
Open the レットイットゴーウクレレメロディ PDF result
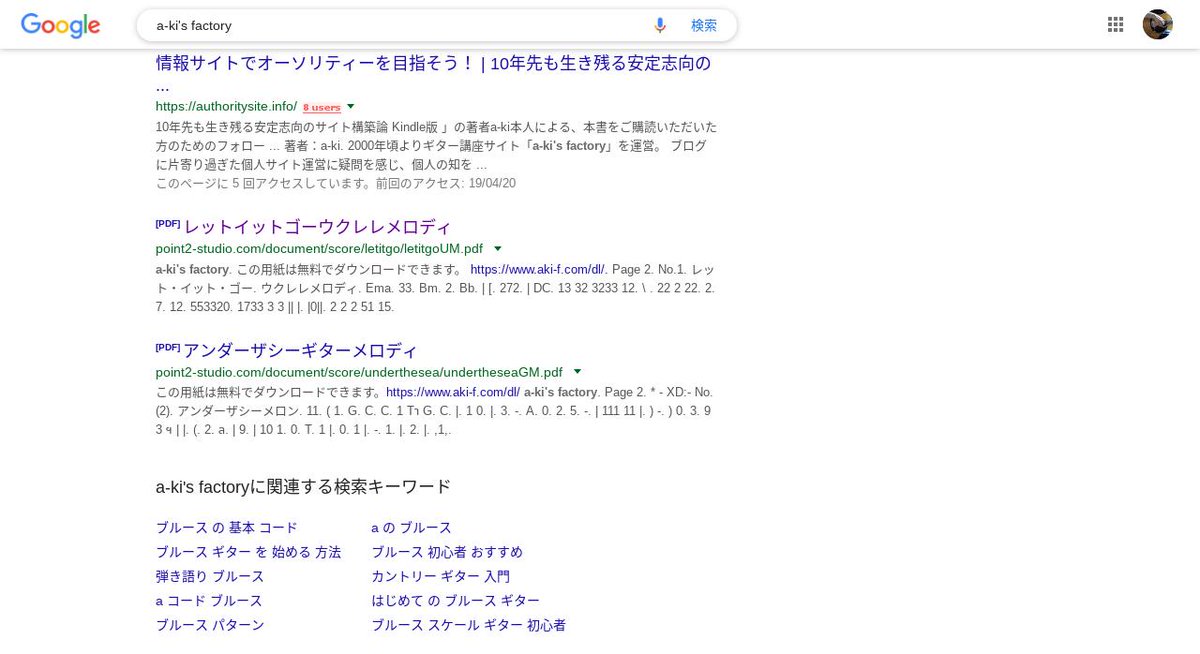coord(318,226)
